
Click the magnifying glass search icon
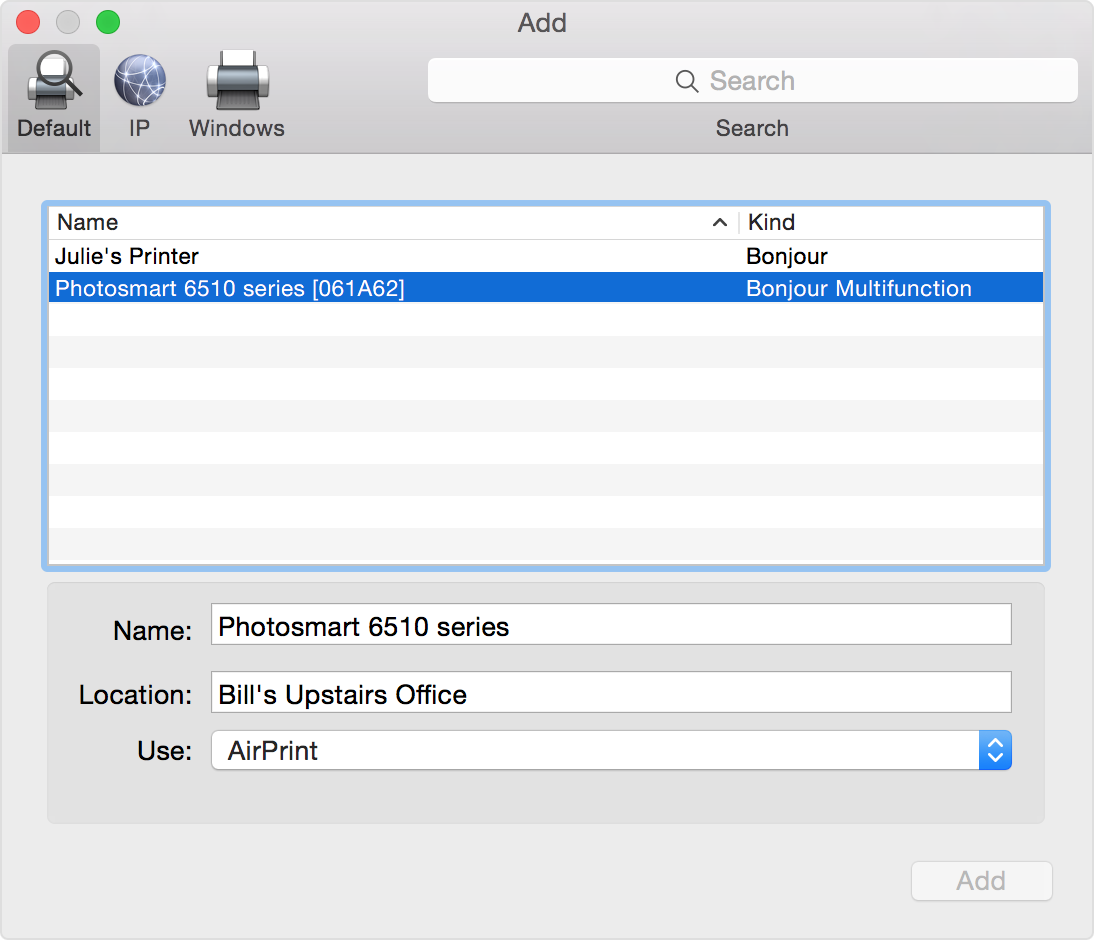coord(687,81)
